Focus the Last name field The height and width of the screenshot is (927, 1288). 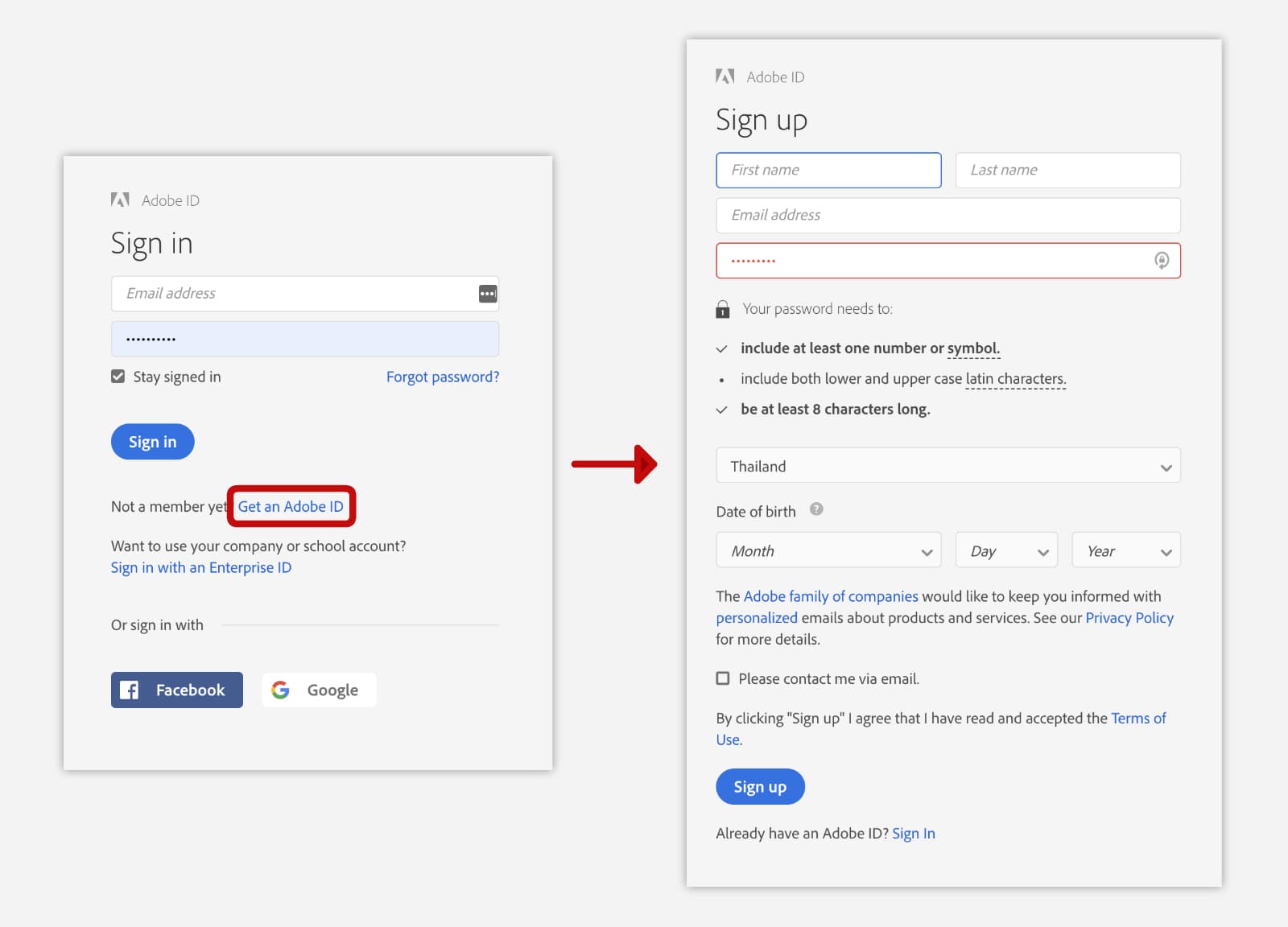(x=1068, y=170)
